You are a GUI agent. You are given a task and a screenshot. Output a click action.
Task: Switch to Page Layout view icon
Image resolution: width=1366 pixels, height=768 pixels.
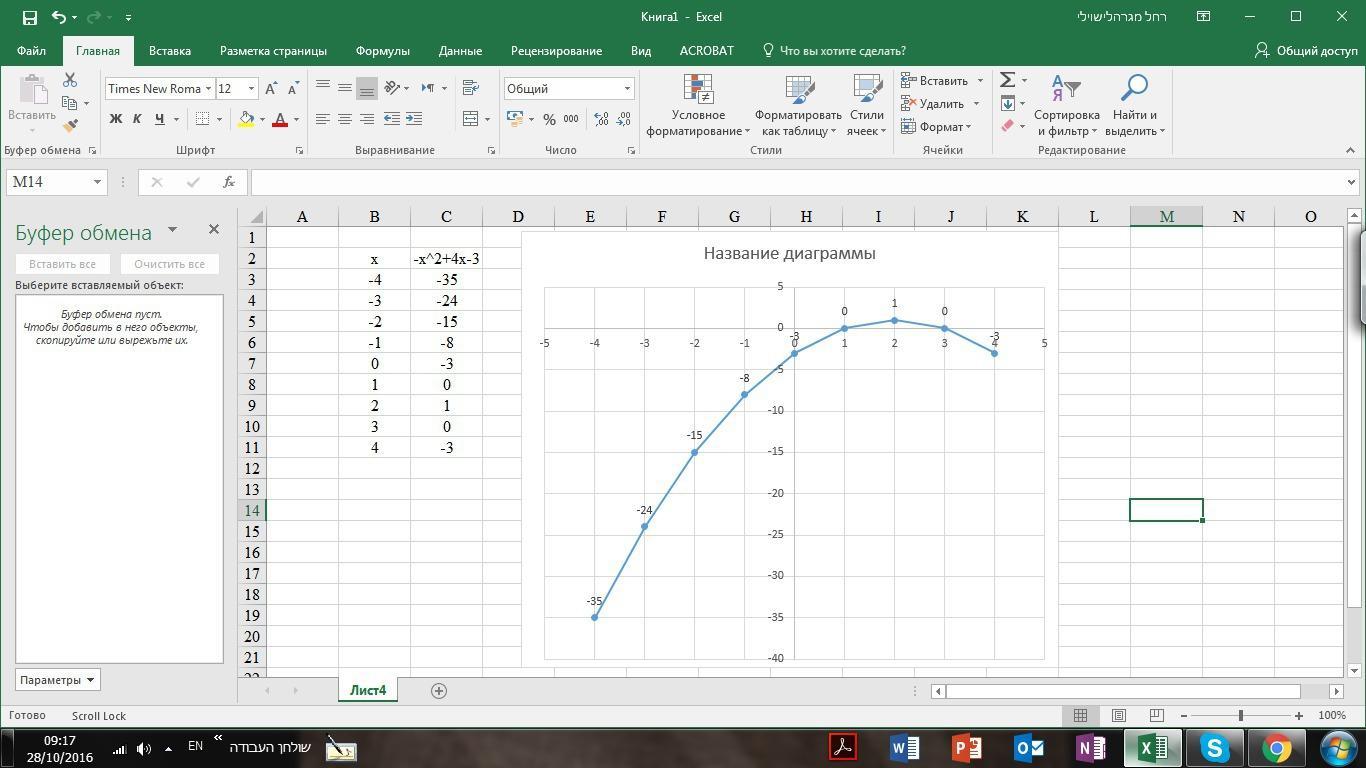click(x=1119, y=716)
